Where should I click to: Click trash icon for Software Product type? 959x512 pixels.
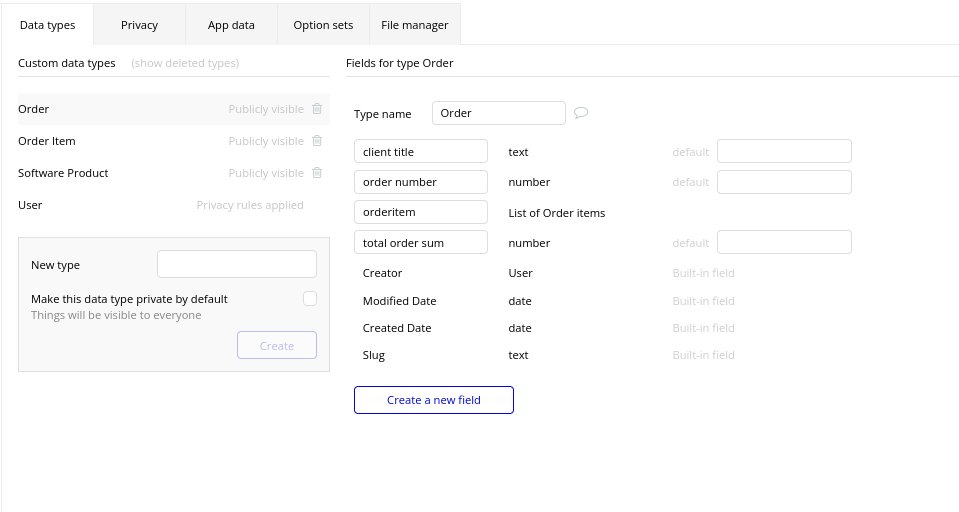pos(317,173)
